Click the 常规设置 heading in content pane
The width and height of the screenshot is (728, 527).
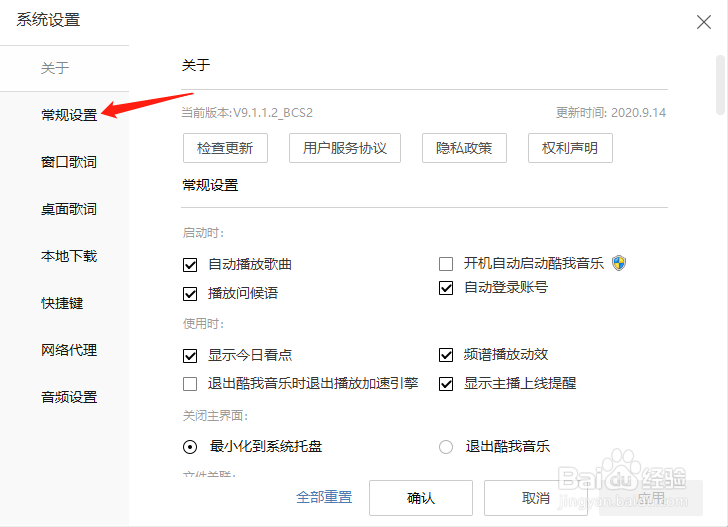[x=210, y=185]
